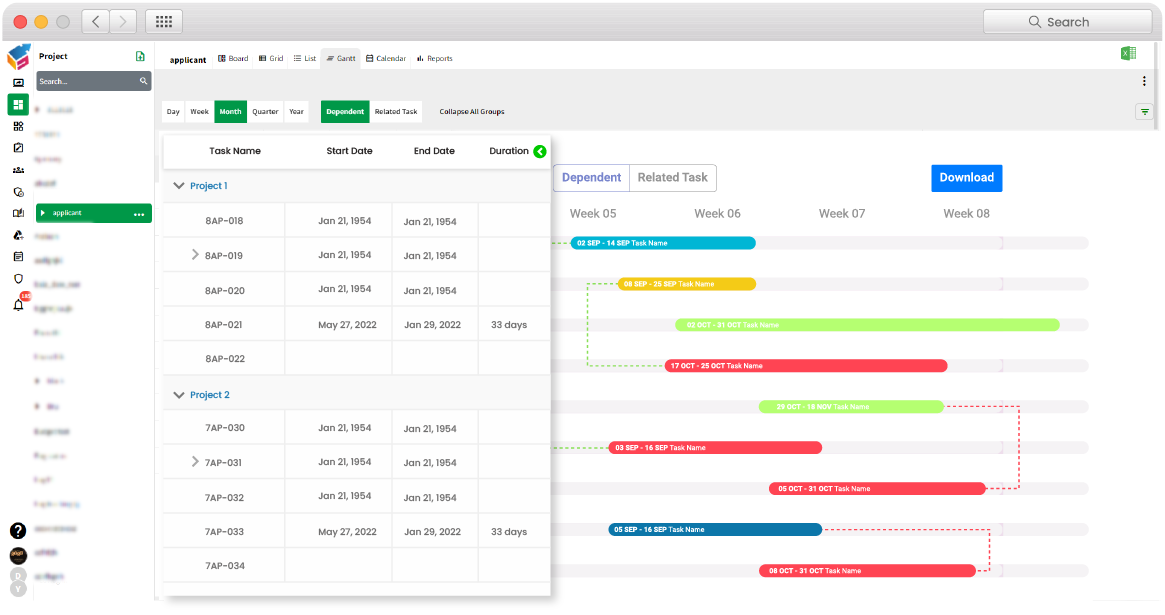Open the vertical three-dot menu top right
The image size is (1165, 615).
(1144, 81)
